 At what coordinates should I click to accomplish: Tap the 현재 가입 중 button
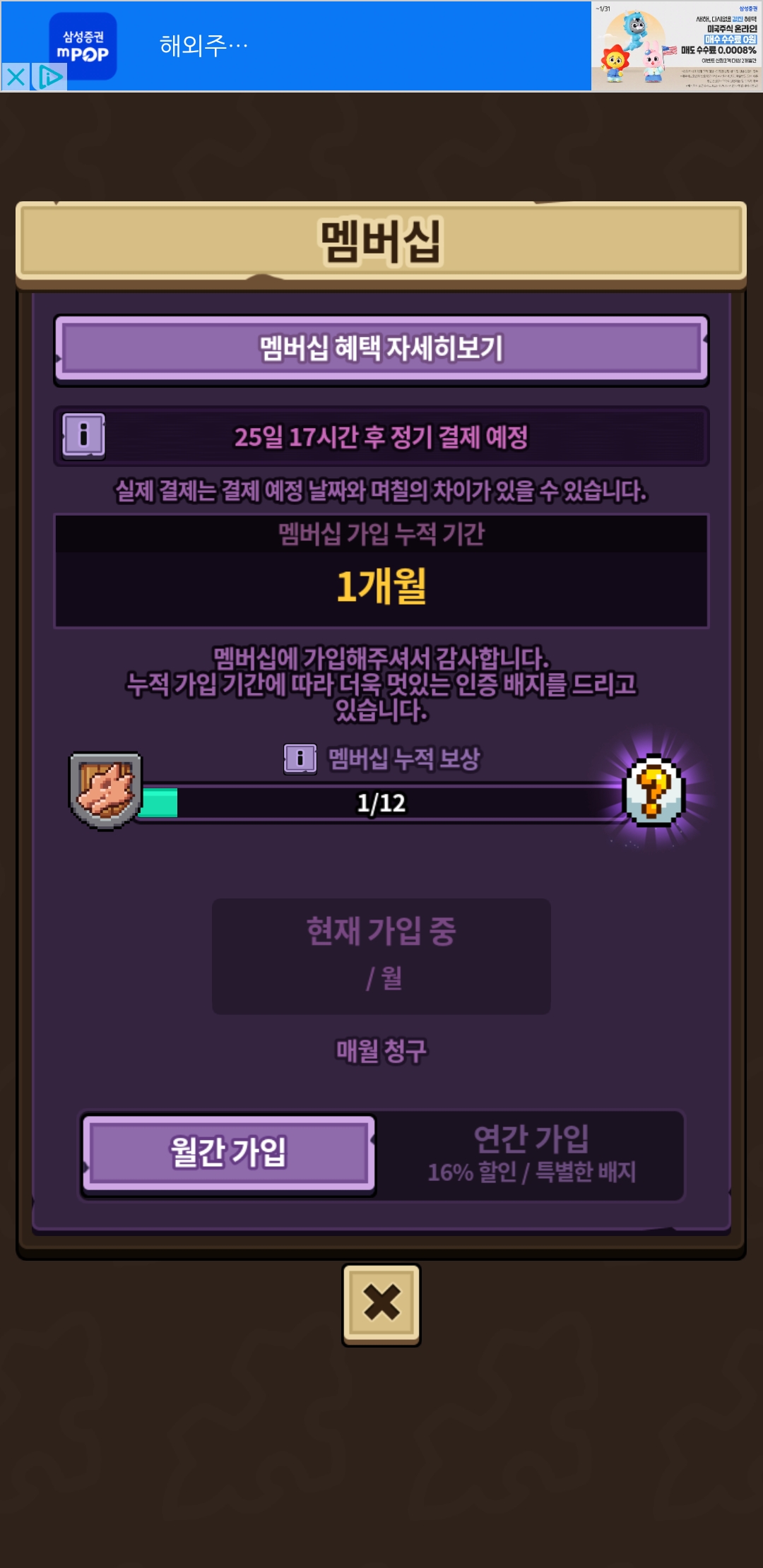(381, 956)
